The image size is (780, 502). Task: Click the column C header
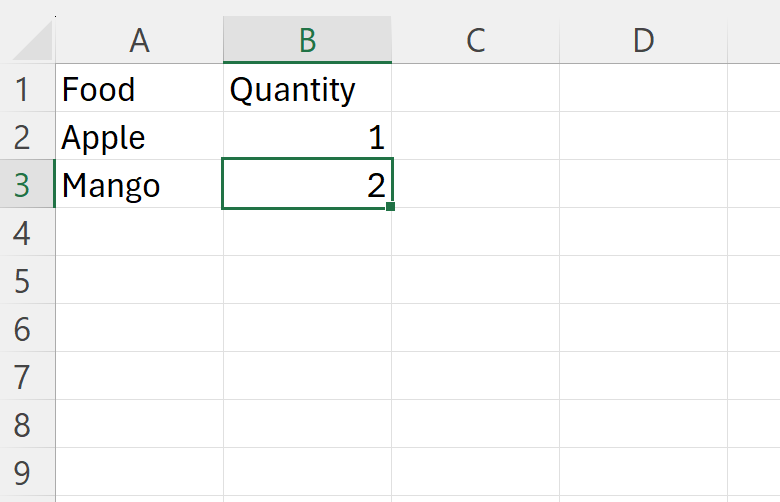pos(475,40)
